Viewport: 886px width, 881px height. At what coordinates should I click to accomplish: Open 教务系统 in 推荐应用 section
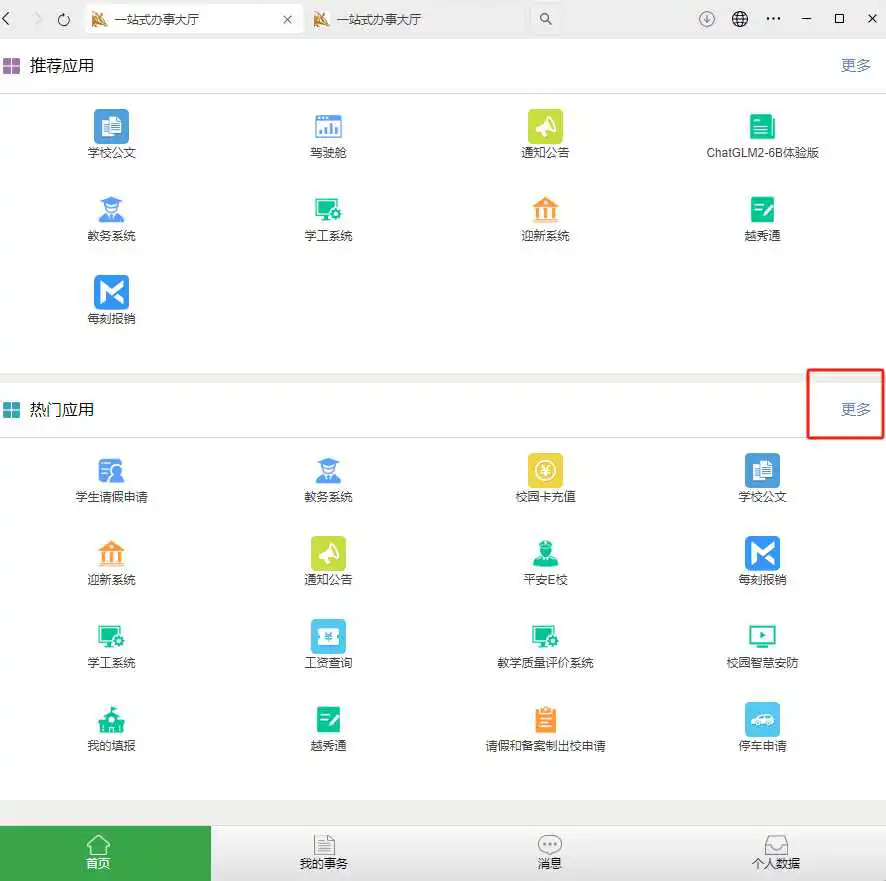(x=111, y=218)
